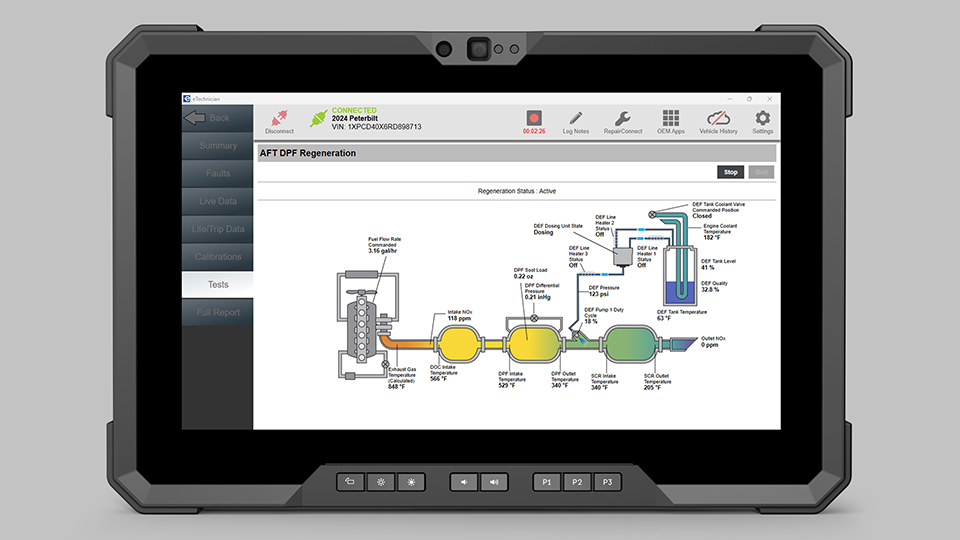Open the Life/Trip Data section
Screen dimensions: 960x540
point(217,229)
